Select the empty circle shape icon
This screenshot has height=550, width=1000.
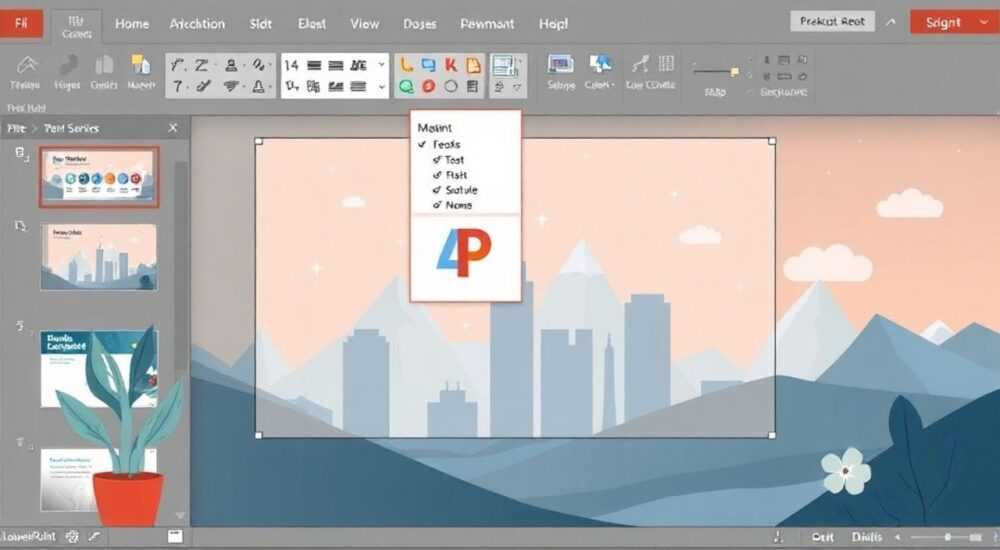coord(451,86)
